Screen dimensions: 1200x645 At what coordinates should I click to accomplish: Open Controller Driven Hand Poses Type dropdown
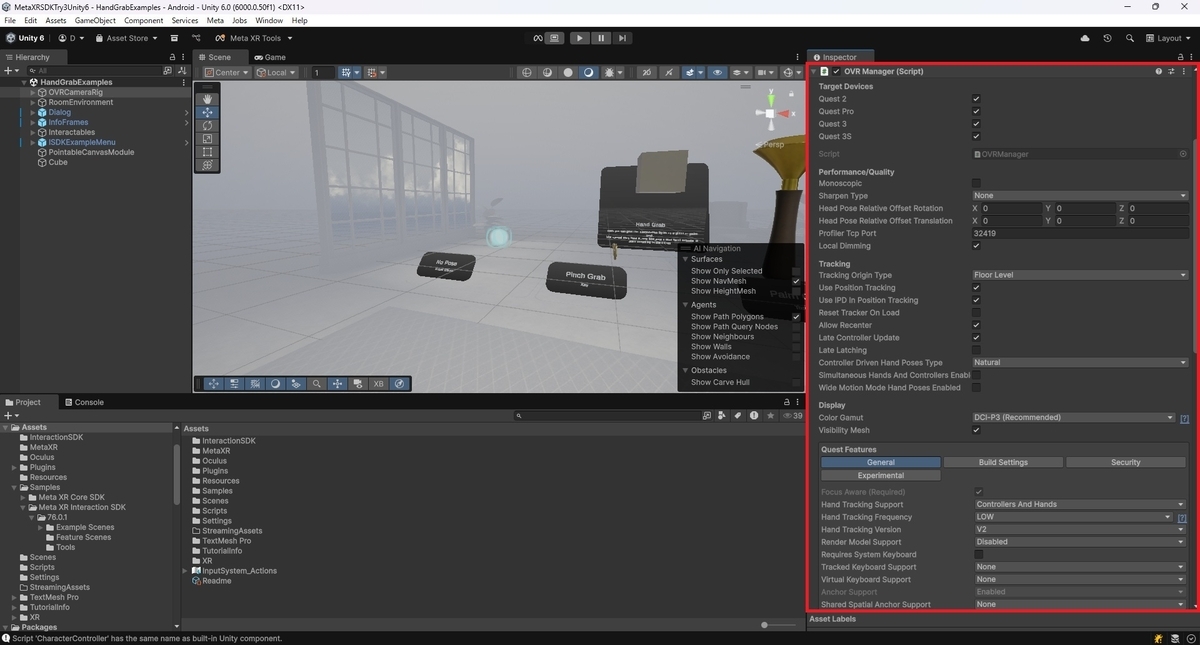coord(1080,363)
